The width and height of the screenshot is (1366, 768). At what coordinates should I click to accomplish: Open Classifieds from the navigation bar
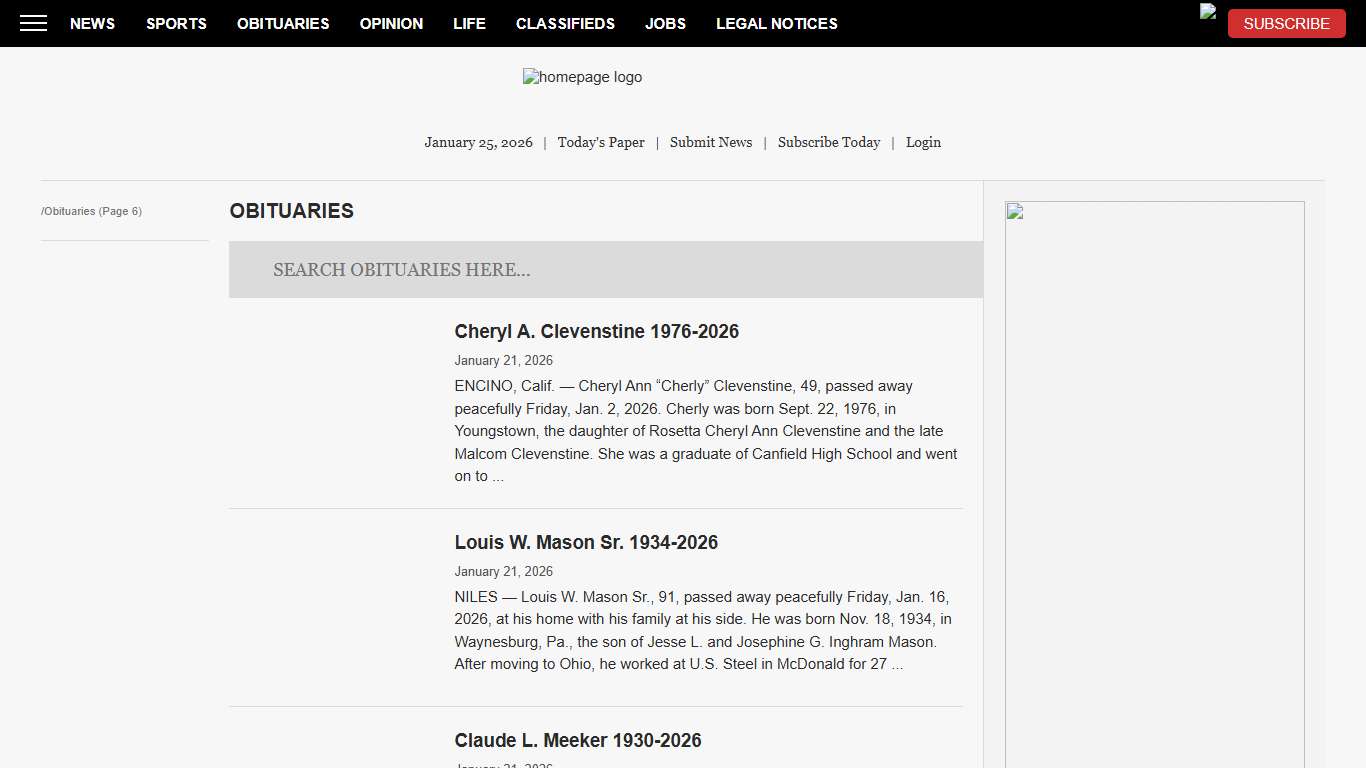point(565,23)
